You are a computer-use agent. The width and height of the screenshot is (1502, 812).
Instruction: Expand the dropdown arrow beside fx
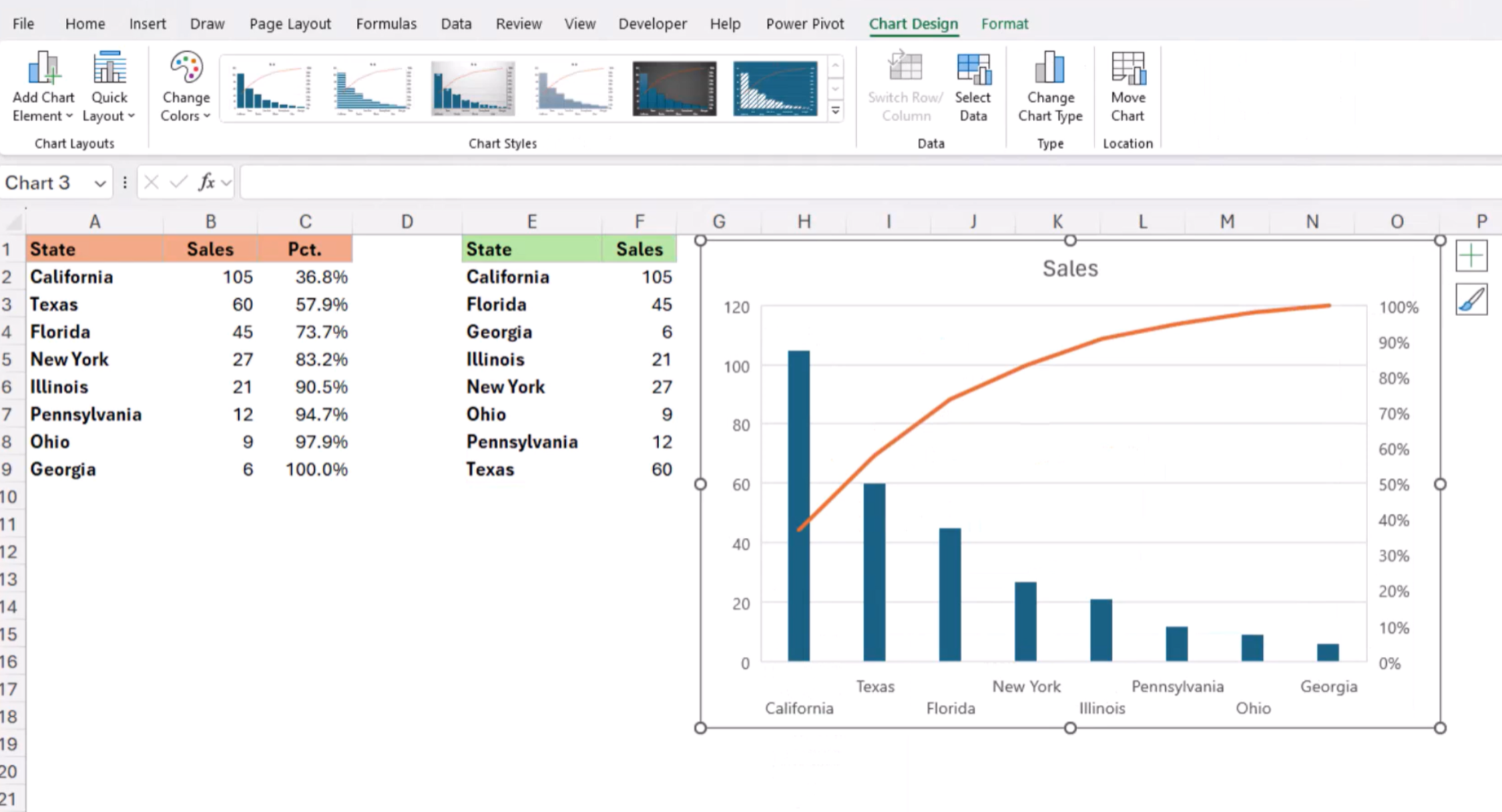click(226, 183)
